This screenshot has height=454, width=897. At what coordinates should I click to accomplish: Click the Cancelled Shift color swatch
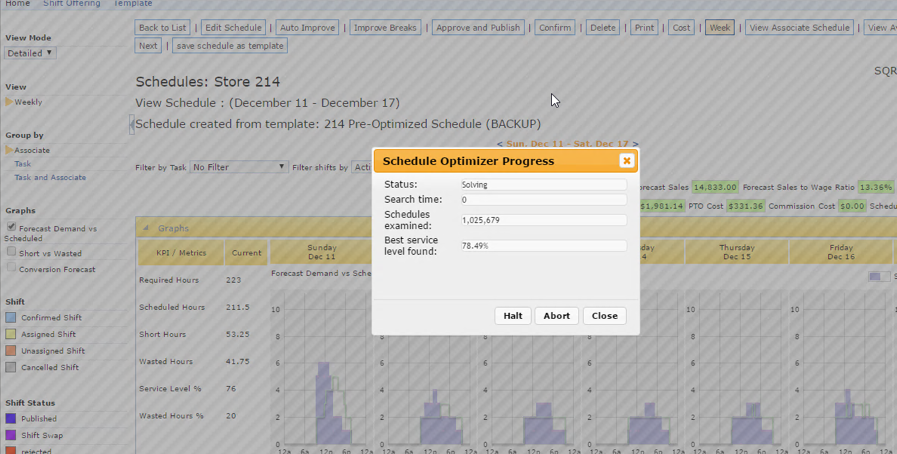[x=10, y=367]
